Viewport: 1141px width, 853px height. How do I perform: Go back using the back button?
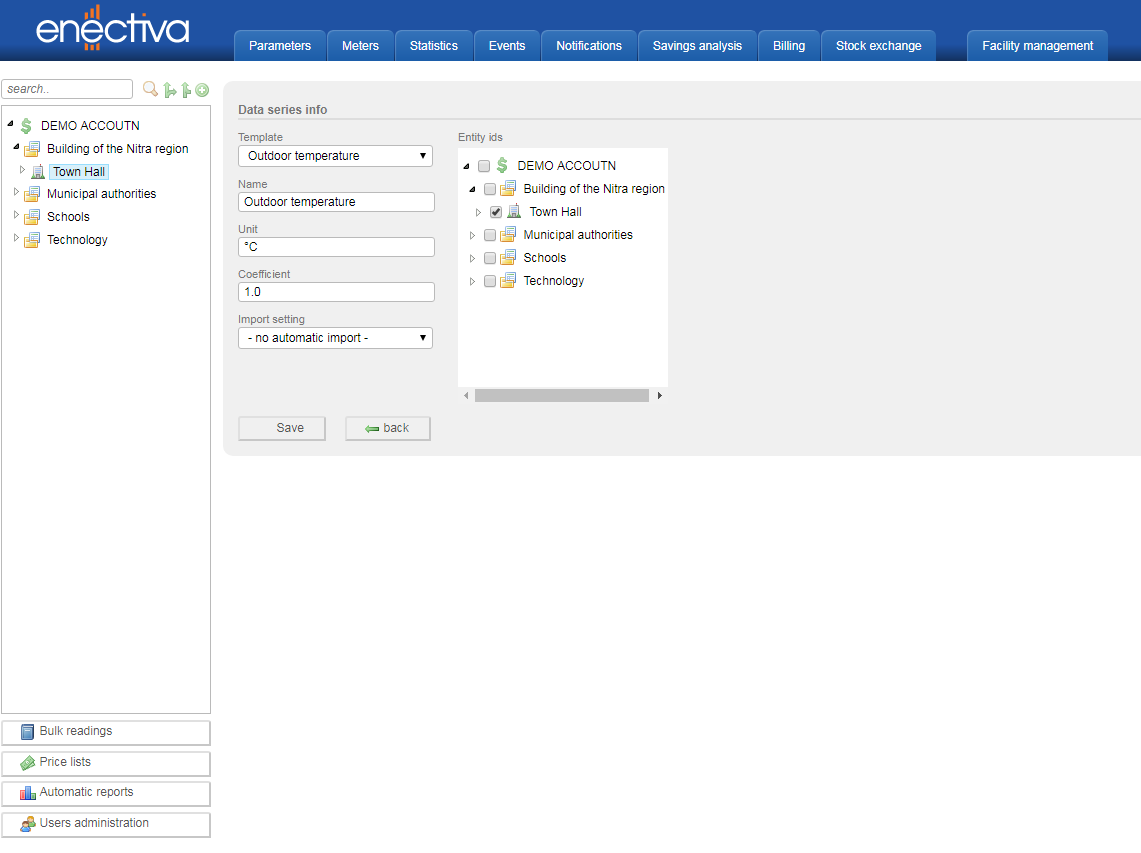pos(388,428)
